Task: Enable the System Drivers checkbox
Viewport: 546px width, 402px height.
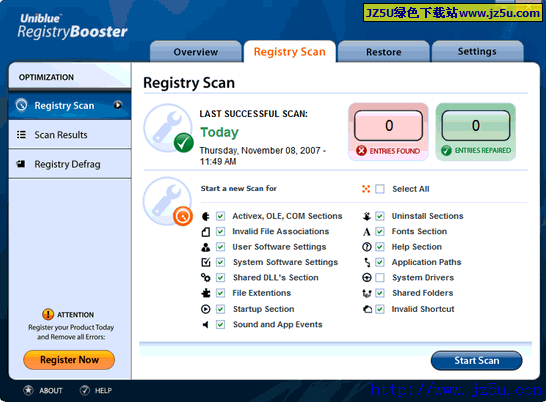Action: [380, 278]
